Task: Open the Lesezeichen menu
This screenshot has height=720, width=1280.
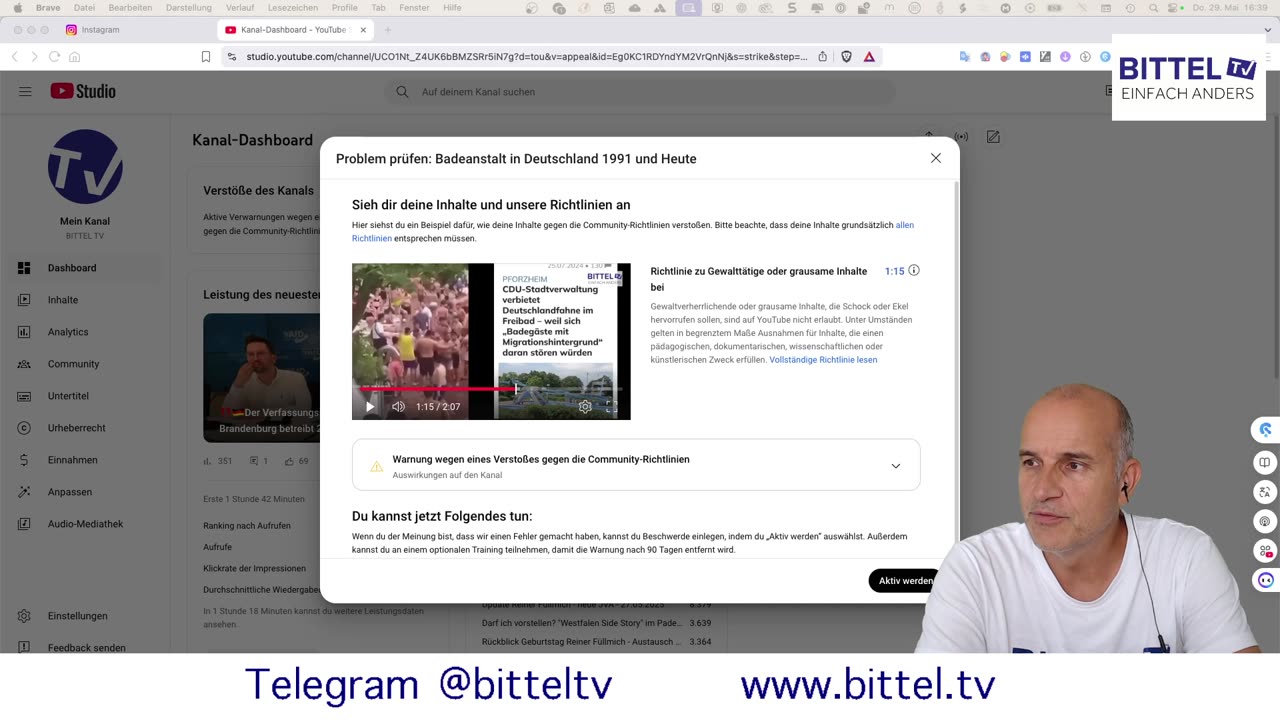Action: tap(293, 8)
